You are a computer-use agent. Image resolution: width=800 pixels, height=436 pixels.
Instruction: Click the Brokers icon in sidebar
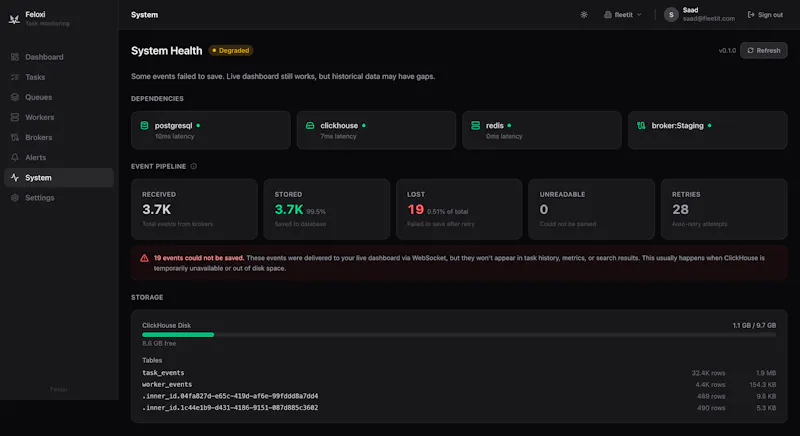tap(15, 137)
